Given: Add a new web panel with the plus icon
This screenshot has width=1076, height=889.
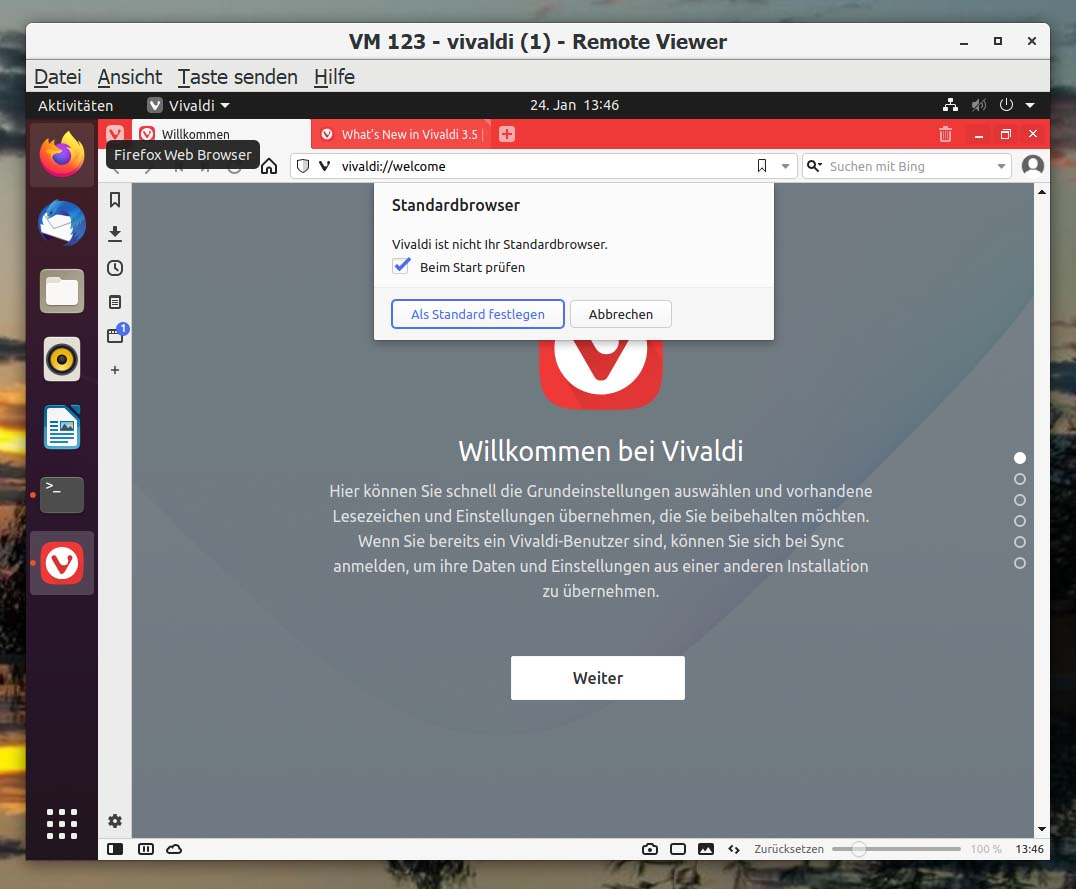Looking at the screenshot, I should pos(115,370).
